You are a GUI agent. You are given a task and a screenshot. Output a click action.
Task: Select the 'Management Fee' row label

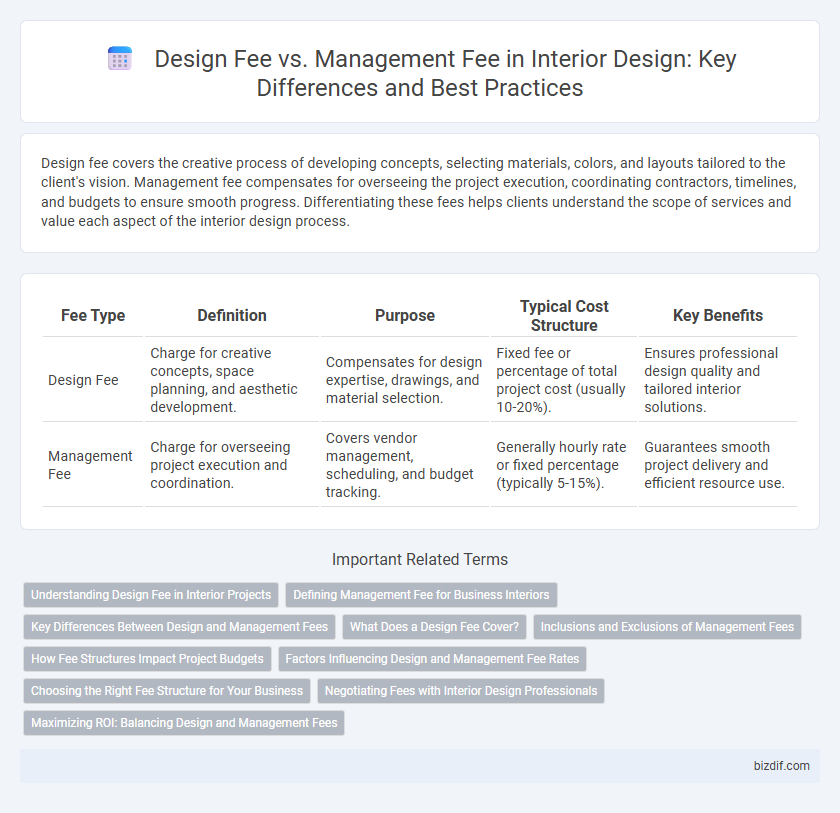[x=90, y=465]
